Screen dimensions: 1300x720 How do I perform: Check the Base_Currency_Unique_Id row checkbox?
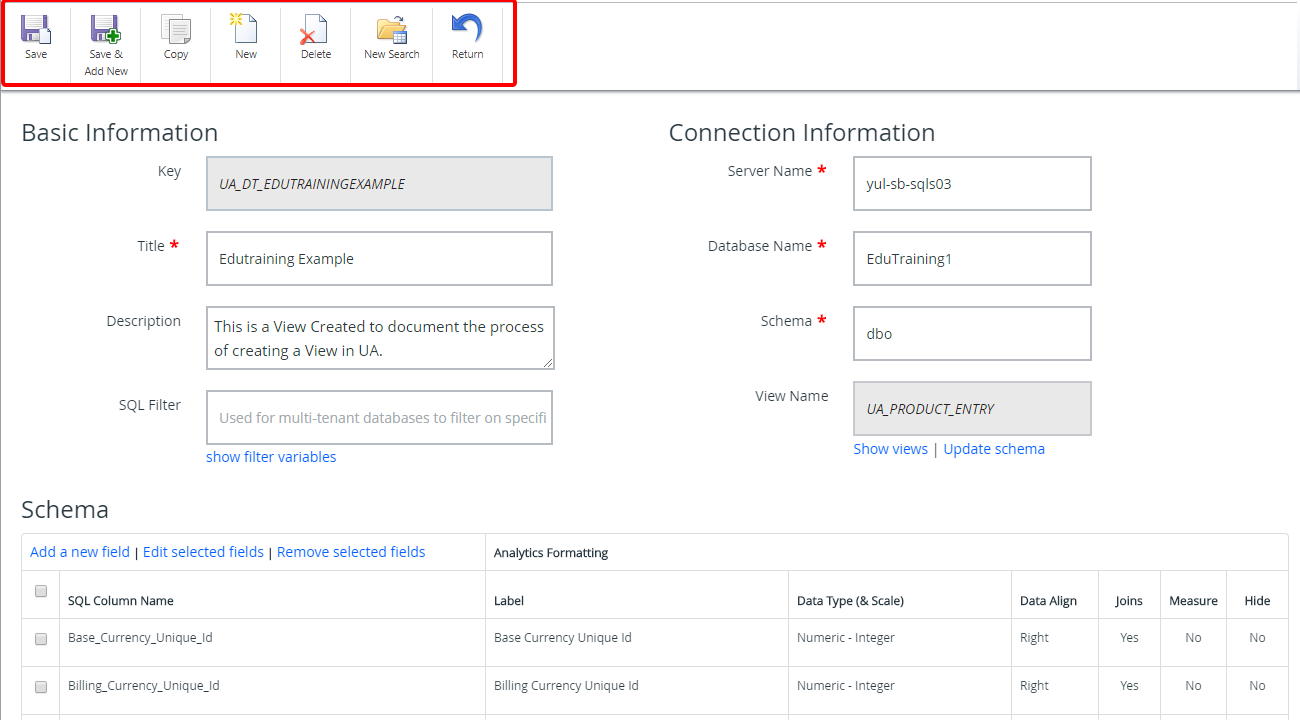tap(41, 638)
